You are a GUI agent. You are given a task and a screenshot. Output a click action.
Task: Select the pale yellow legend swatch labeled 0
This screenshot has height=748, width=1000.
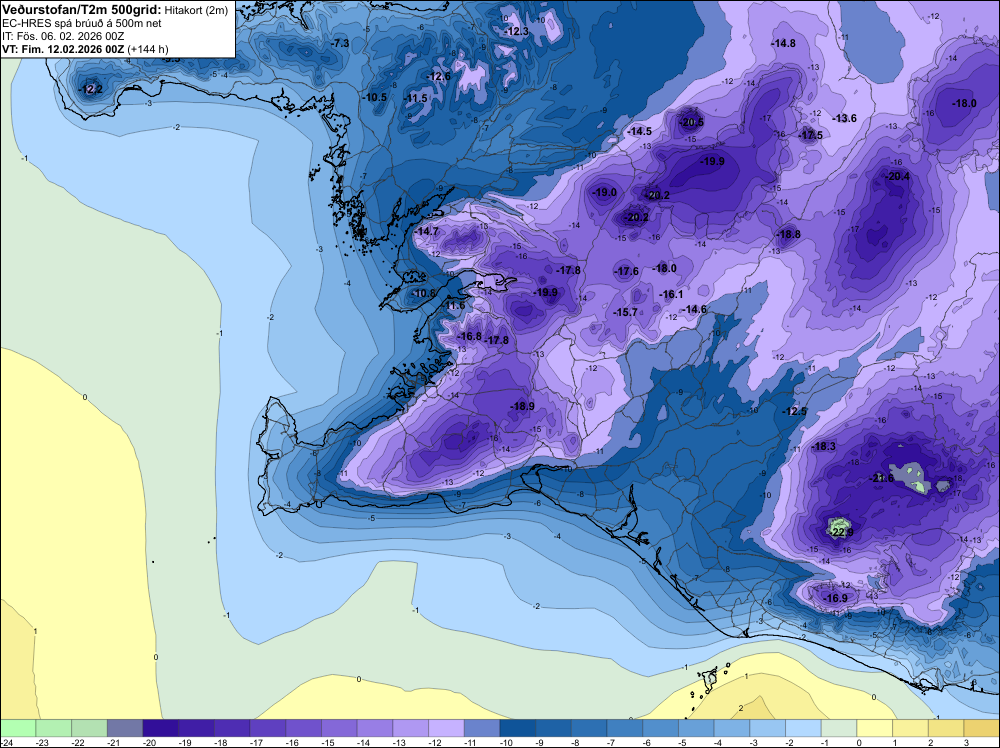(x=875, y=728)
